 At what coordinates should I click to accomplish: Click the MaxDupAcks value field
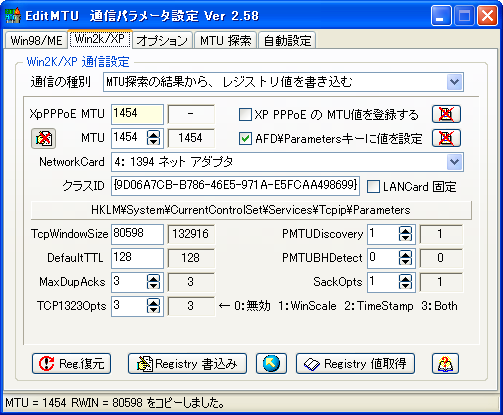point(129,282)
